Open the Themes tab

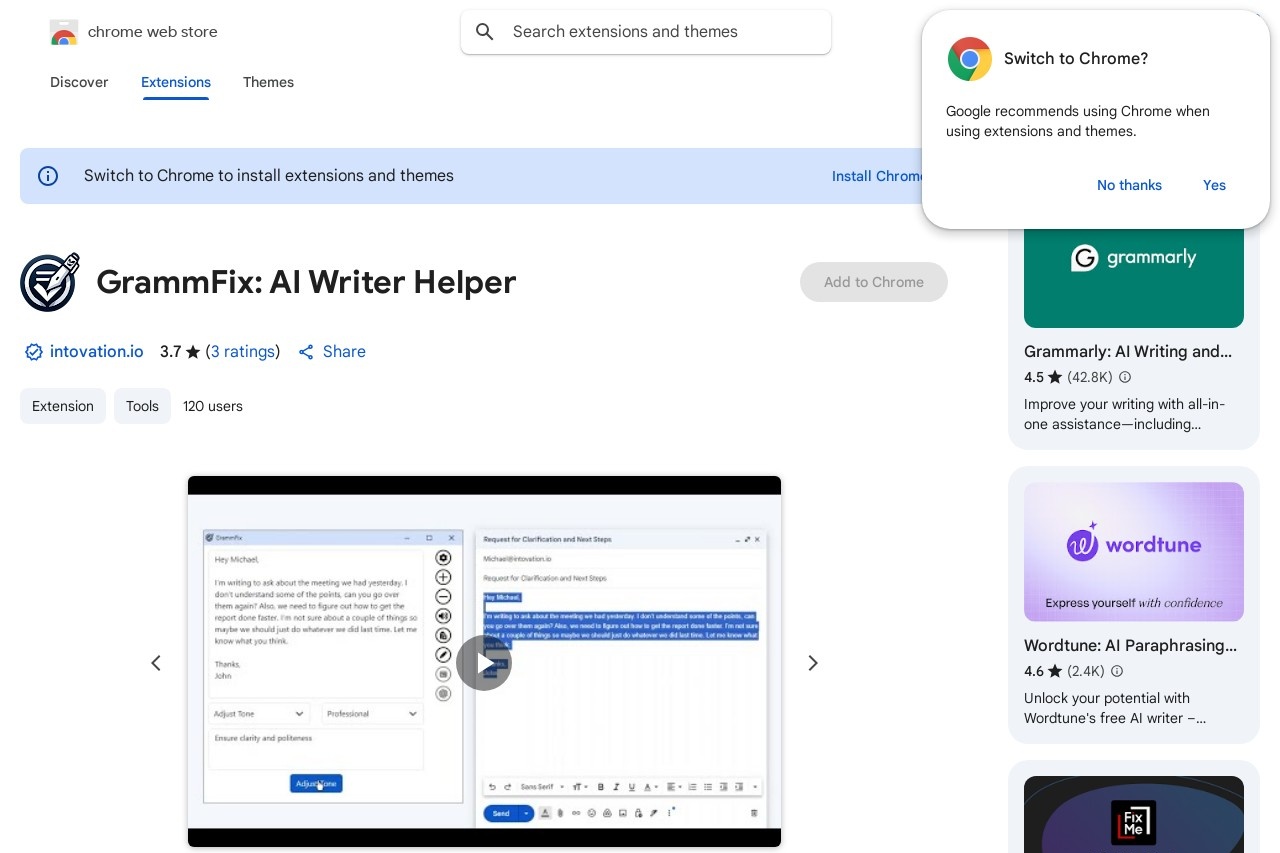point(268,82)
